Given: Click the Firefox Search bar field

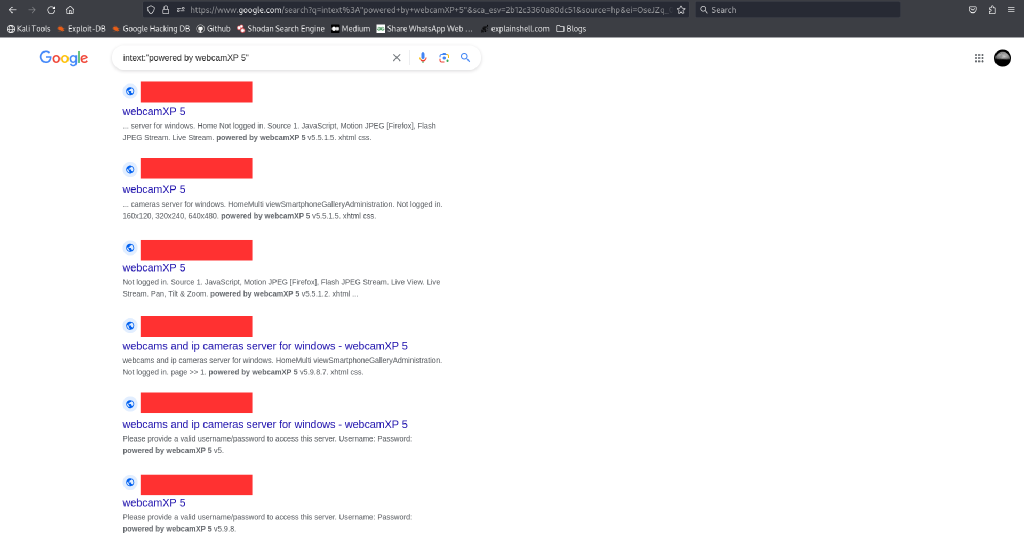Looking at the screenshot, I should (800, 9).
